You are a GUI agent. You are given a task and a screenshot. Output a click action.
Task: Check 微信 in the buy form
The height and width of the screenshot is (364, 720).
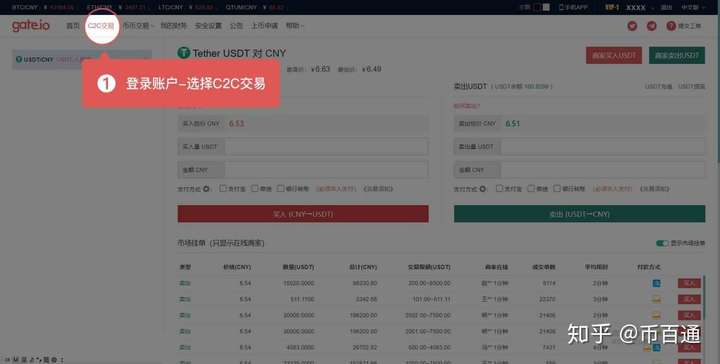point(254,189)
